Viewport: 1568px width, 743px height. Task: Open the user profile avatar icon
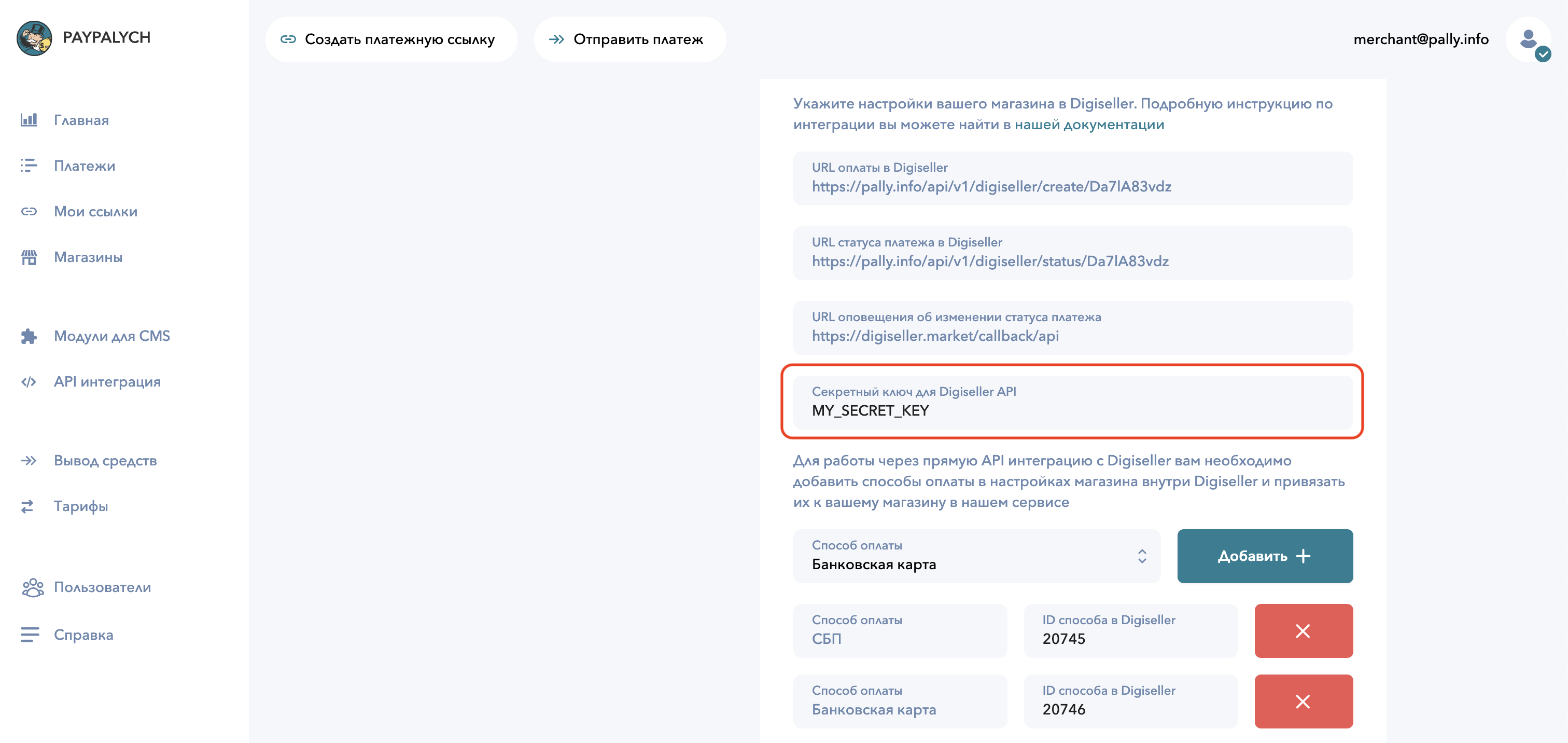(1528, 39)
